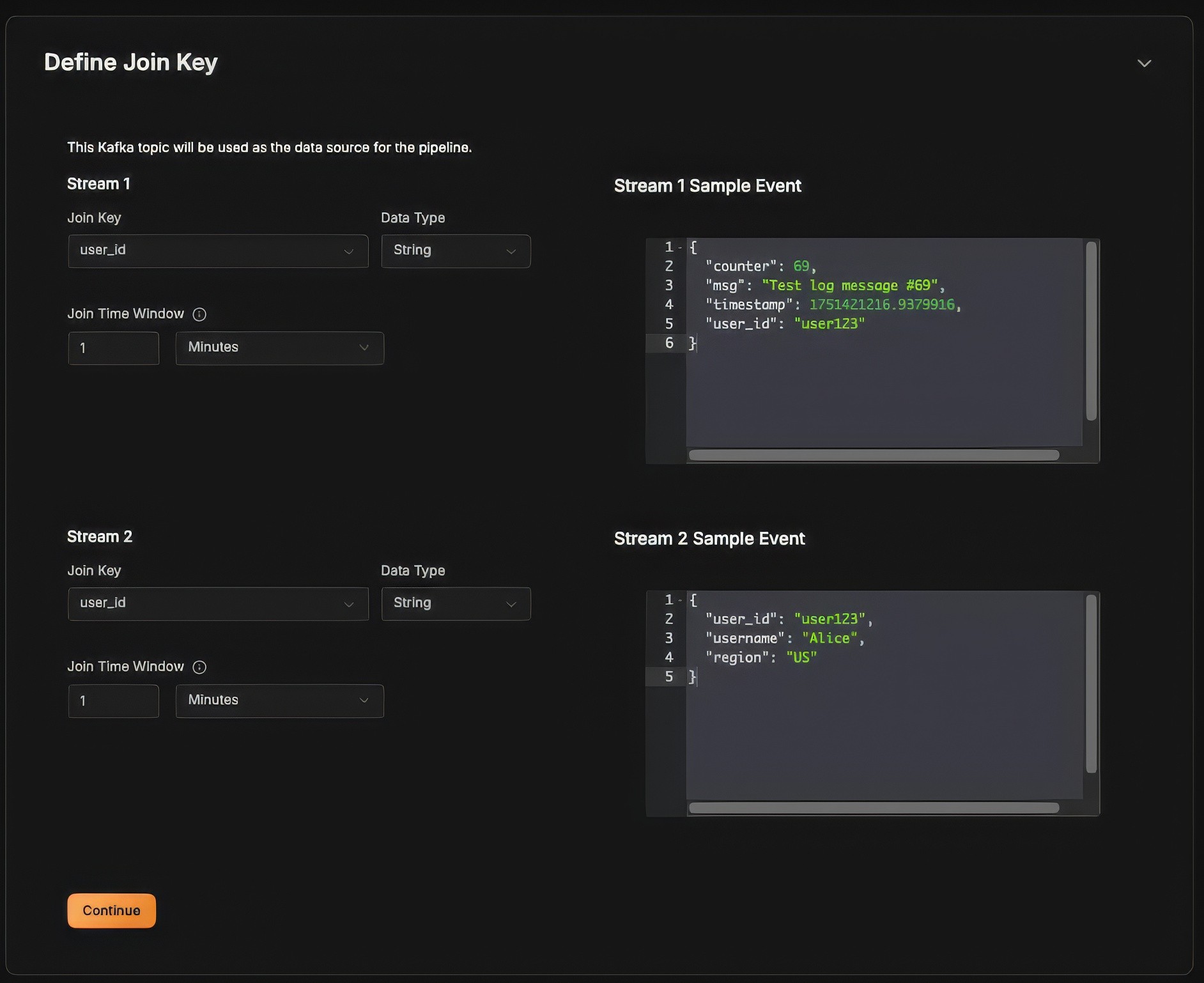Focus the Stream 1 time window value field
1204x983 pixels.
pos(114,348)
